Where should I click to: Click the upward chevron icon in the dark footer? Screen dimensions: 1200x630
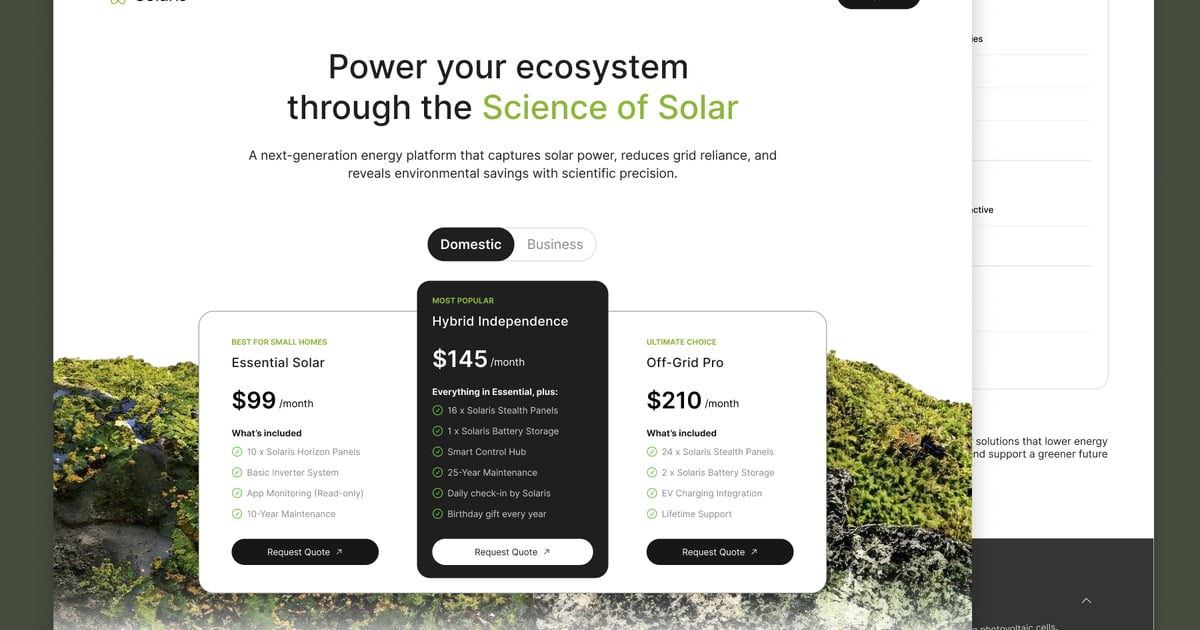point(1086,601)
